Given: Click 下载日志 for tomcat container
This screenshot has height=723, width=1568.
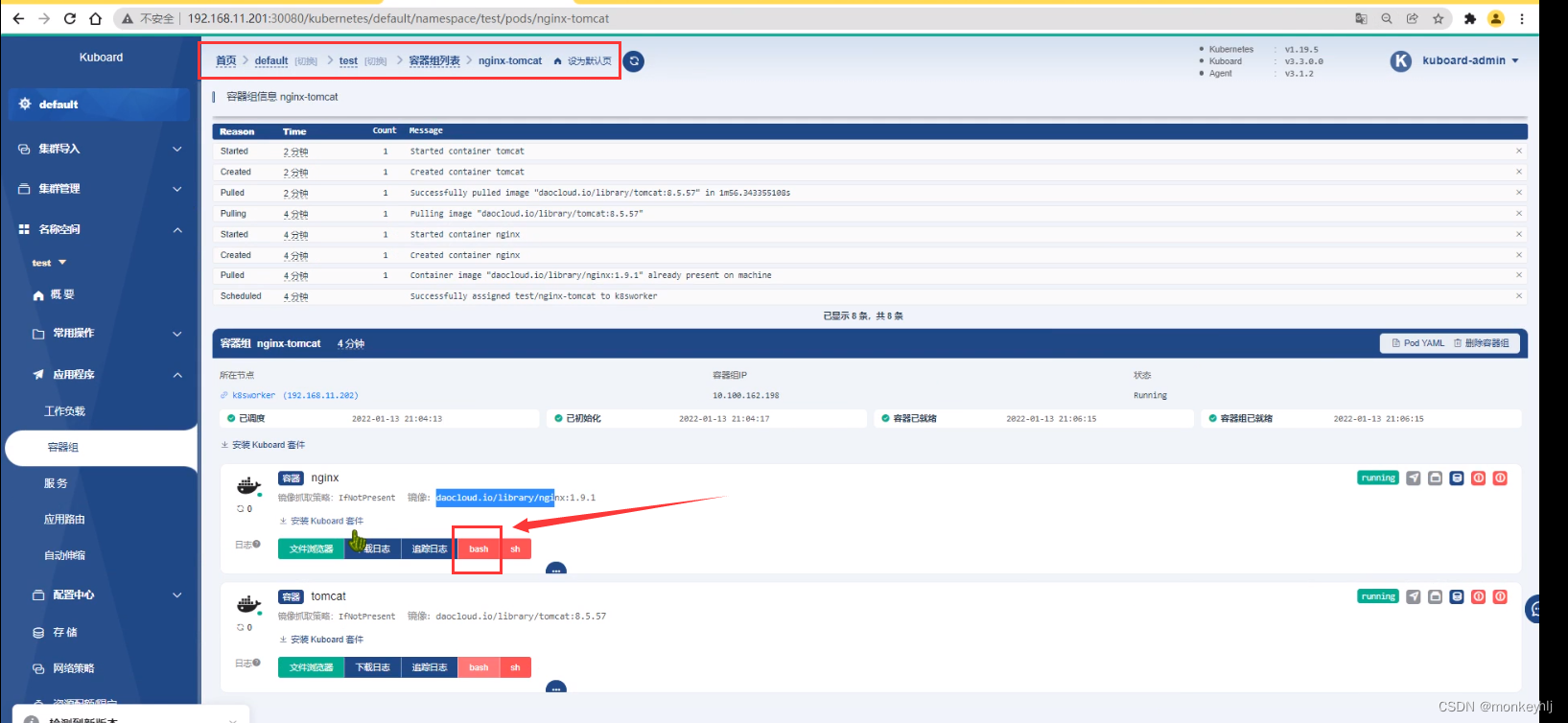Looking at the screenshot, I should click(373, 667).
